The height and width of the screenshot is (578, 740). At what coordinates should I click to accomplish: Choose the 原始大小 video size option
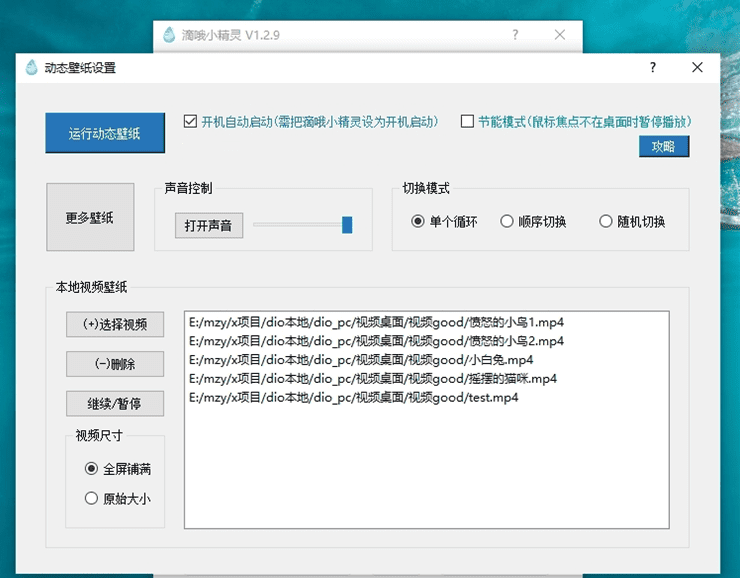(x=92, y=498)
